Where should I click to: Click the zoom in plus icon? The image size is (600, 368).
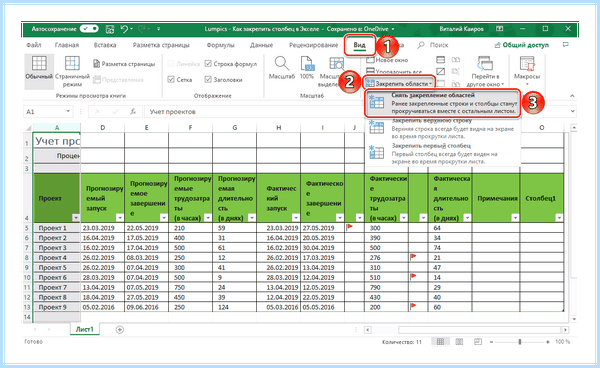pos(548,342)
